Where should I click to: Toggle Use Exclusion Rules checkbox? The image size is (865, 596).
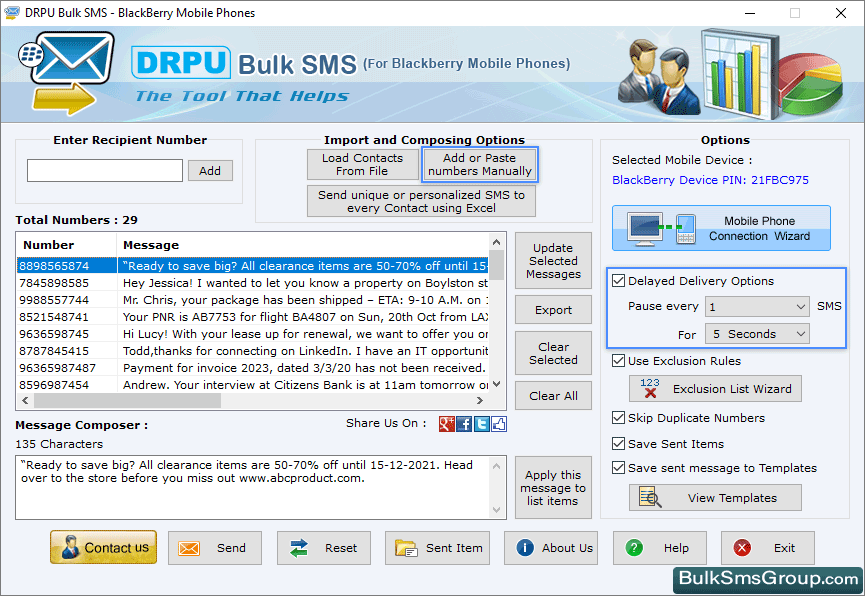[618, 360]
